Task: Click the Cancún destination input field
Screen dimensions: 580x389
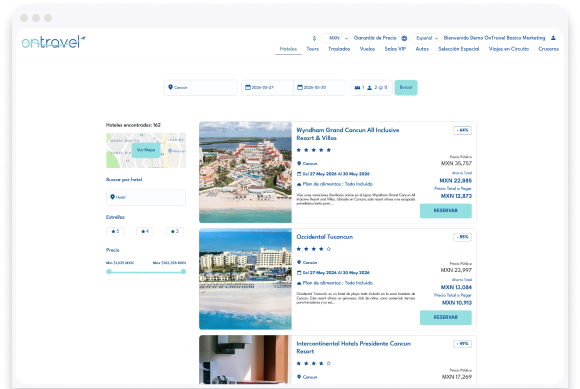Action: click(201, 88)
